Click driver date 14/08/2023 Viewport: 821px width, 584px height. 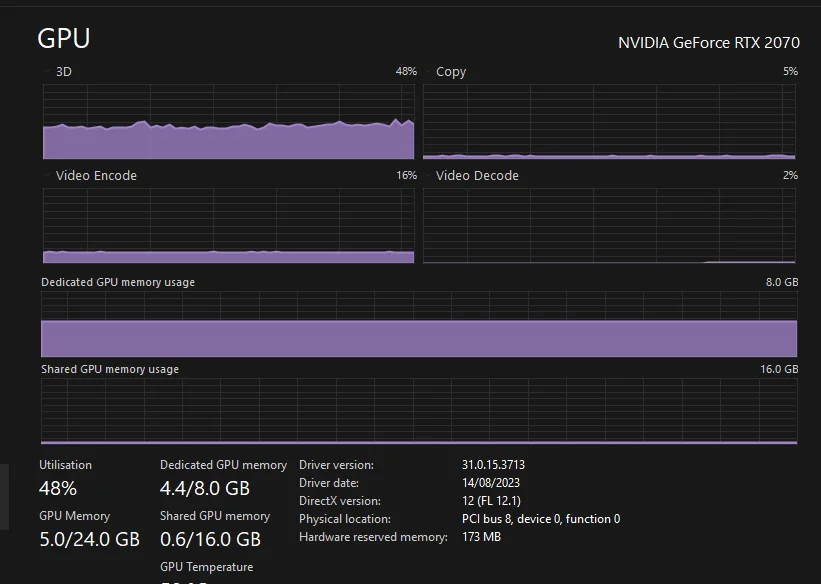(x=491, y=483)
